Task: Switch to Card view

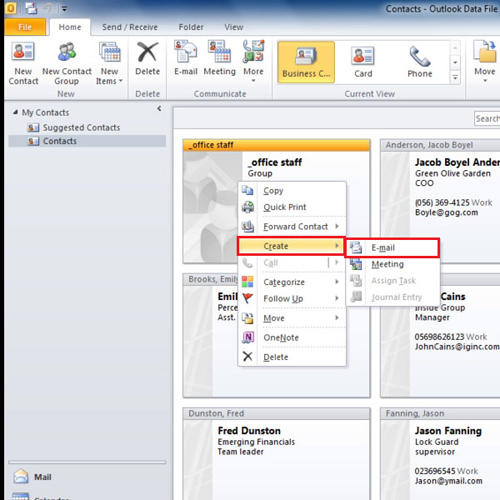Action: click(363, 62)
